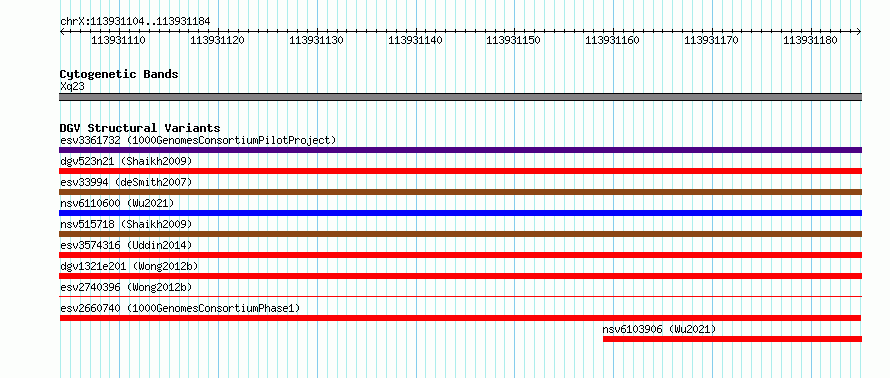The width and height of the screenshot is (890, 378).
Task: Click the brown nsv515718 variant bar
Action: (460, 234)
